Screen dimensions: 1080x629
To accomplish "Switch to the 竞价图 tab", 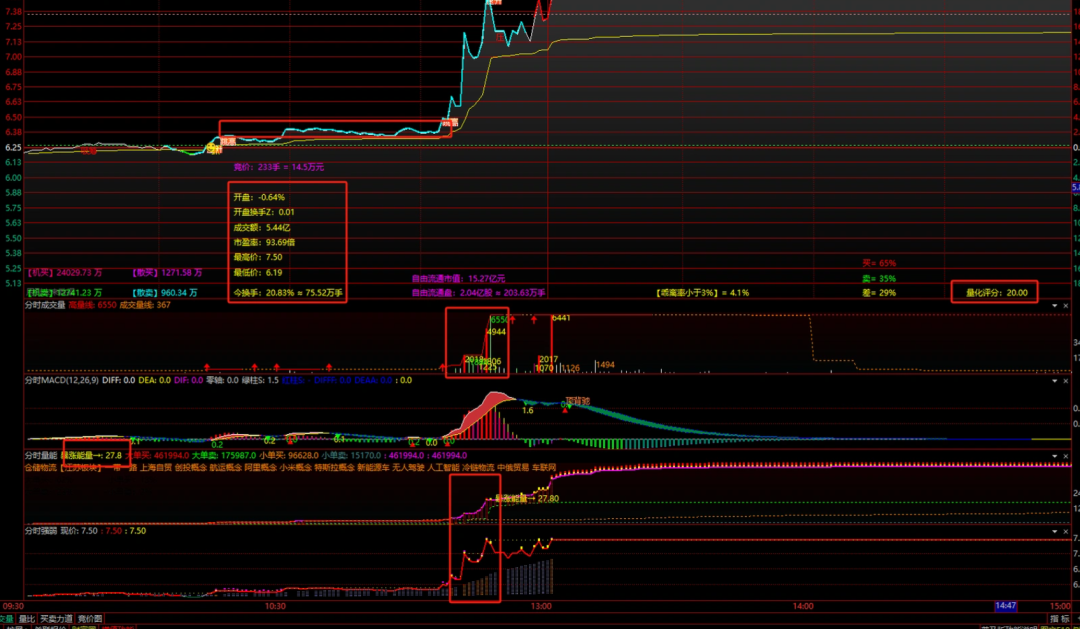I will [x=90, y=619].
